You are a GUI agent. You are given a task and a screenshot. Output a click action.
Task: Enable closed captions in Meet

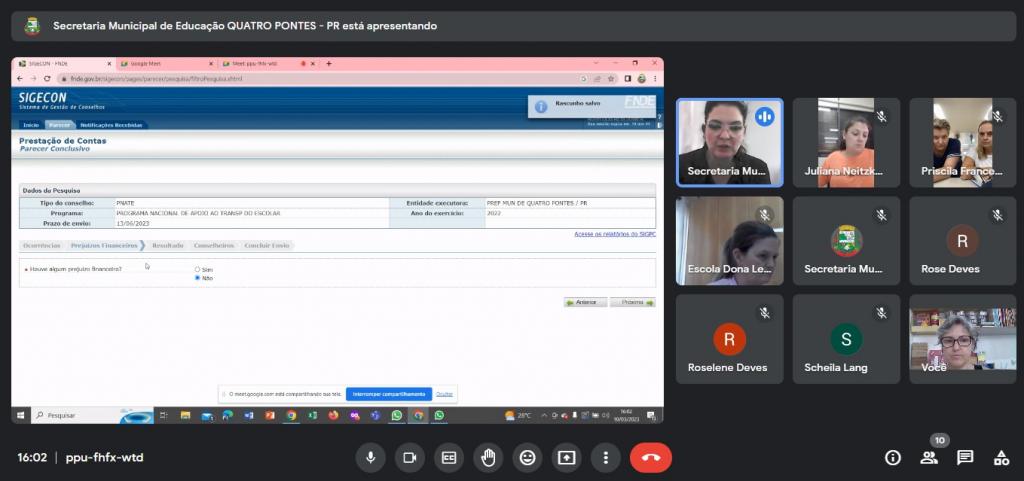449,458
